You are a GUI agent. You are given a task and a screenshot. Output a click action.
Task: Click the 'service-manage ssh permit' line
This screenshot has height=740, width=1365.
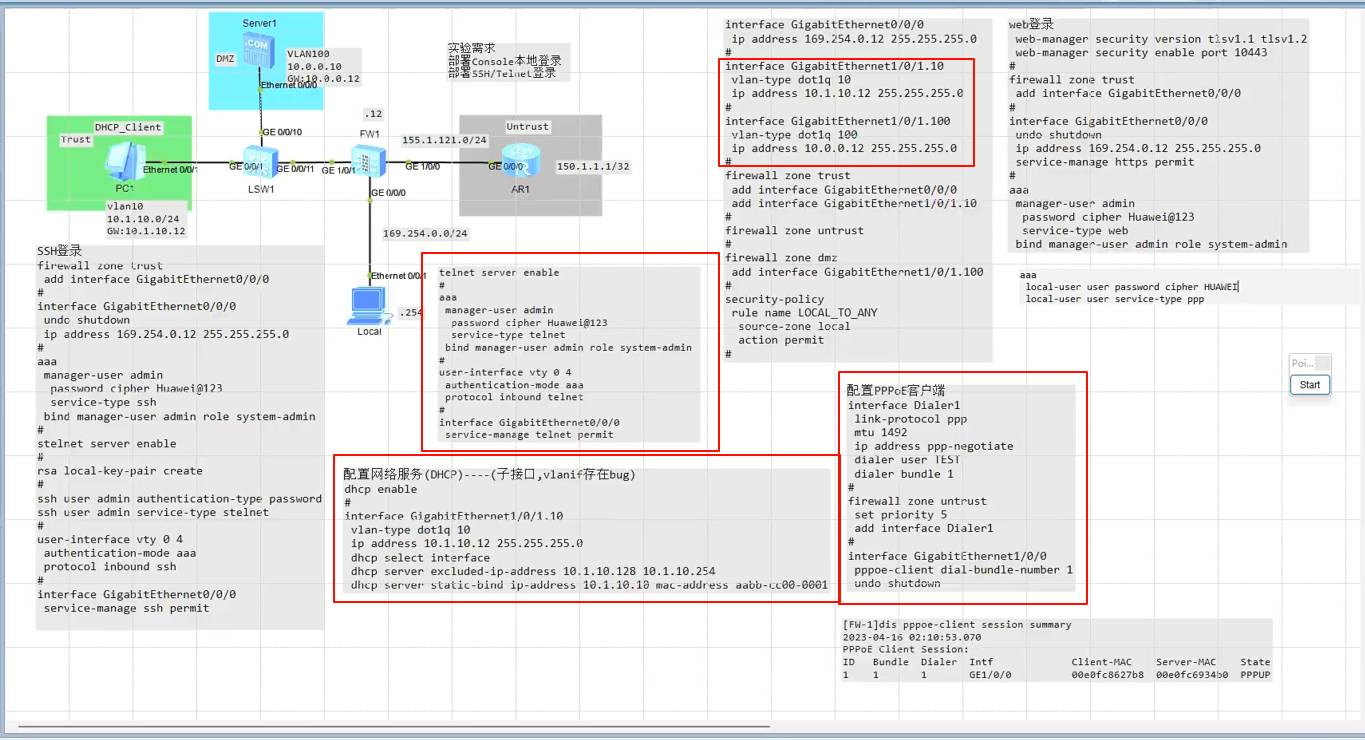point(126,608)
